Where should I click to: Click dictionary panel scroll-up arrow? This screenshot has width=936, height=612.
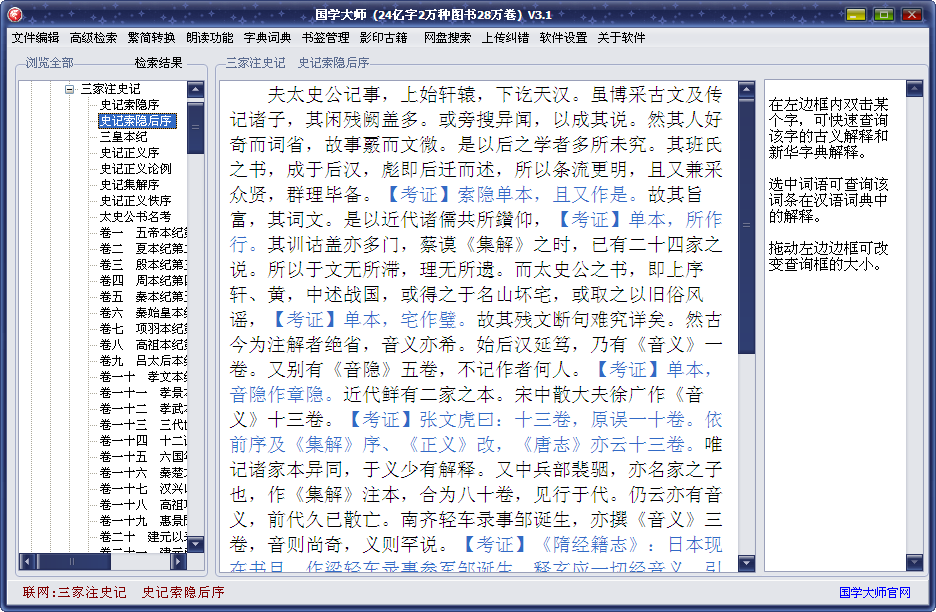[915, 89]
